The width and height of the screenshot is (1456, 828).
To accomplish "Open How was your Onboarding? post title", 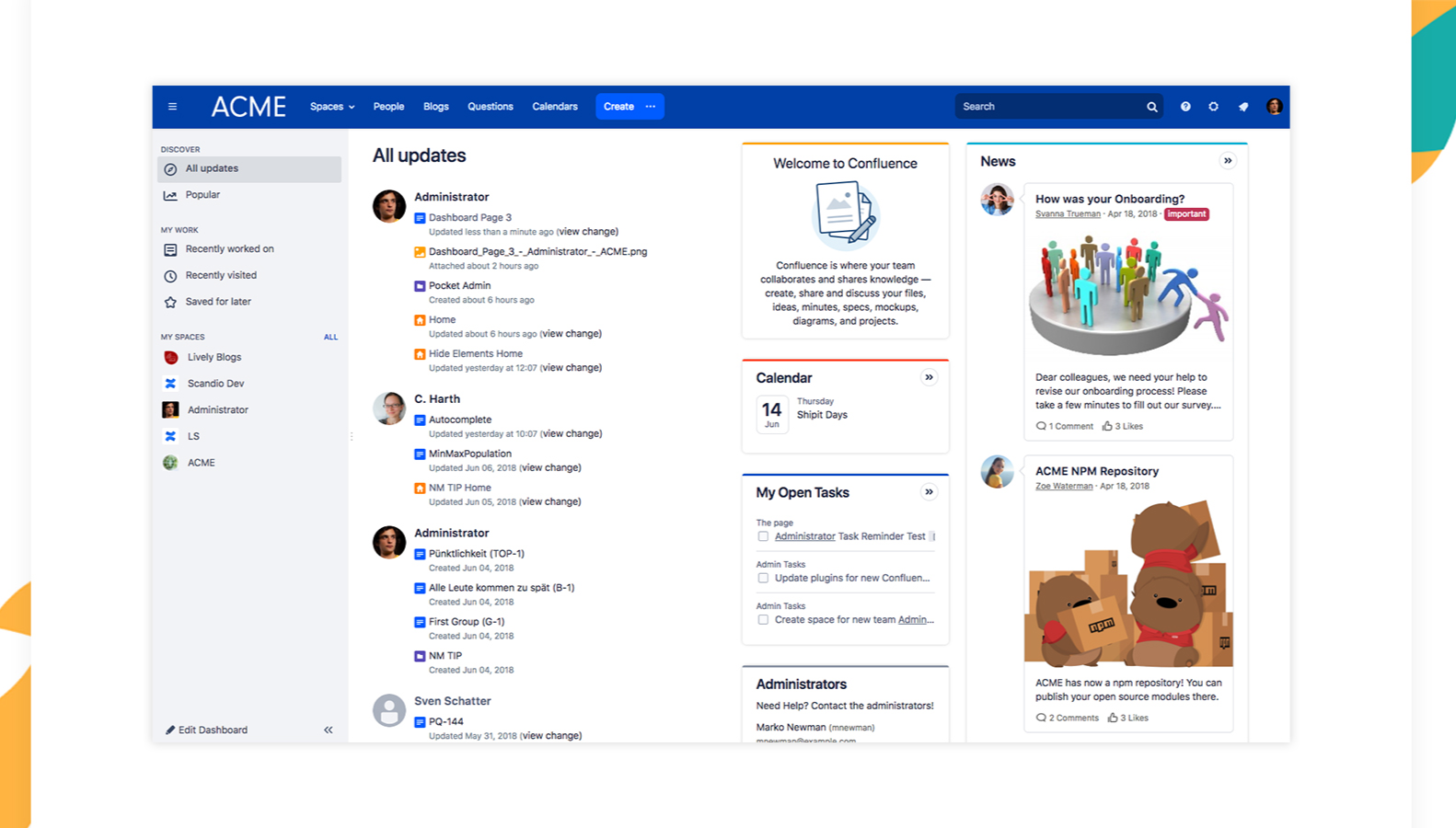I will (x=1110, y=199).
